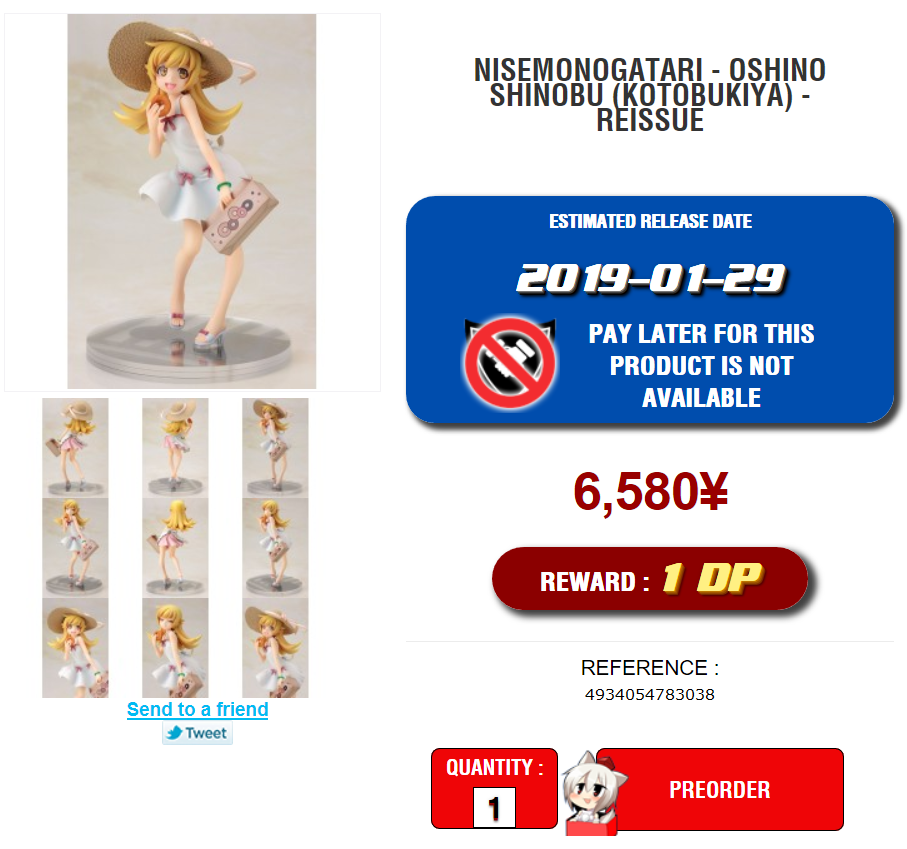Select the bottom-right close-up thumbnail
The height and width of the screenshot is (849, 907).
pyautogui.click(x=275, y=648)
